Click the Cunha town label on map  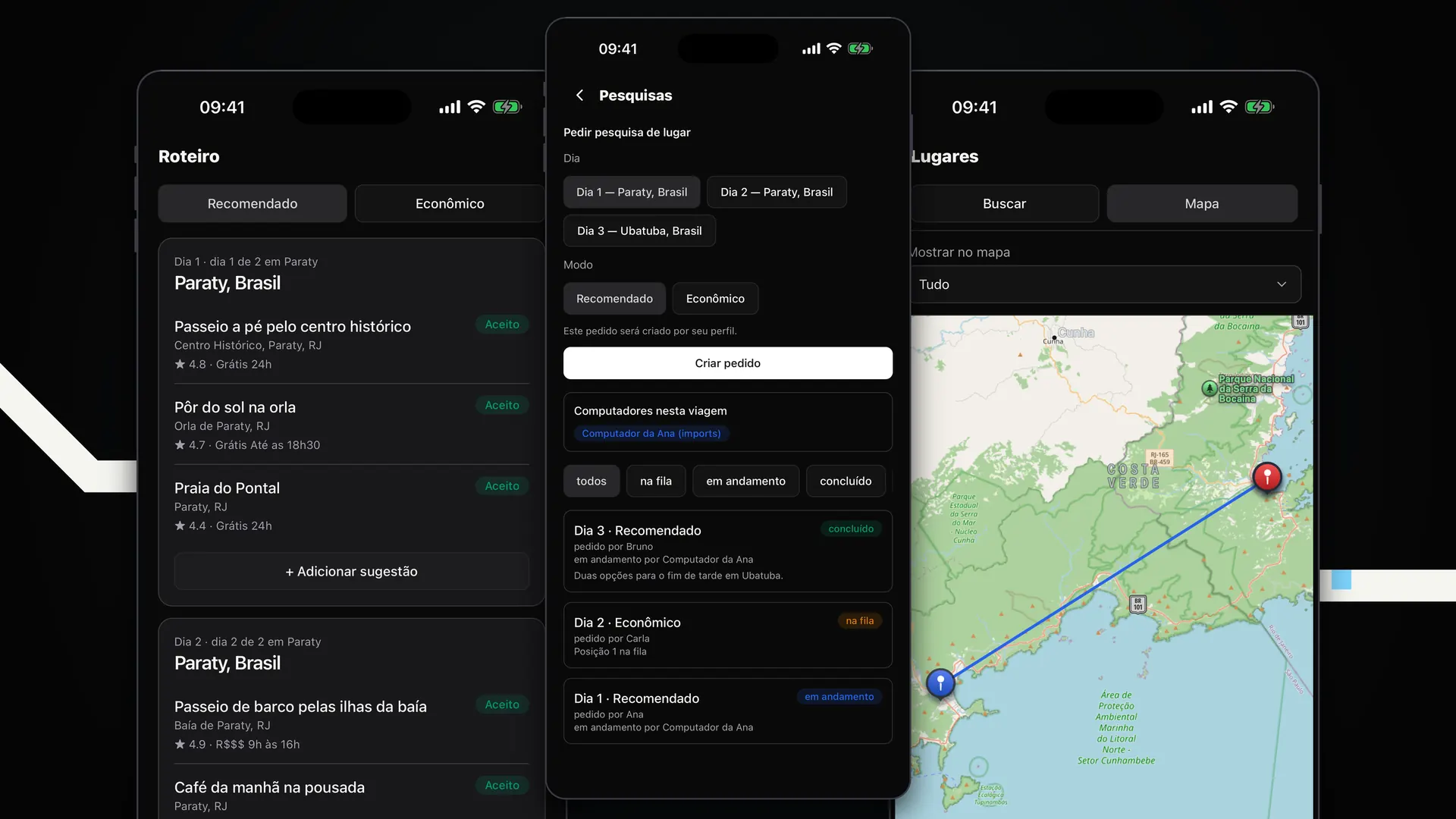[1075, 333]
